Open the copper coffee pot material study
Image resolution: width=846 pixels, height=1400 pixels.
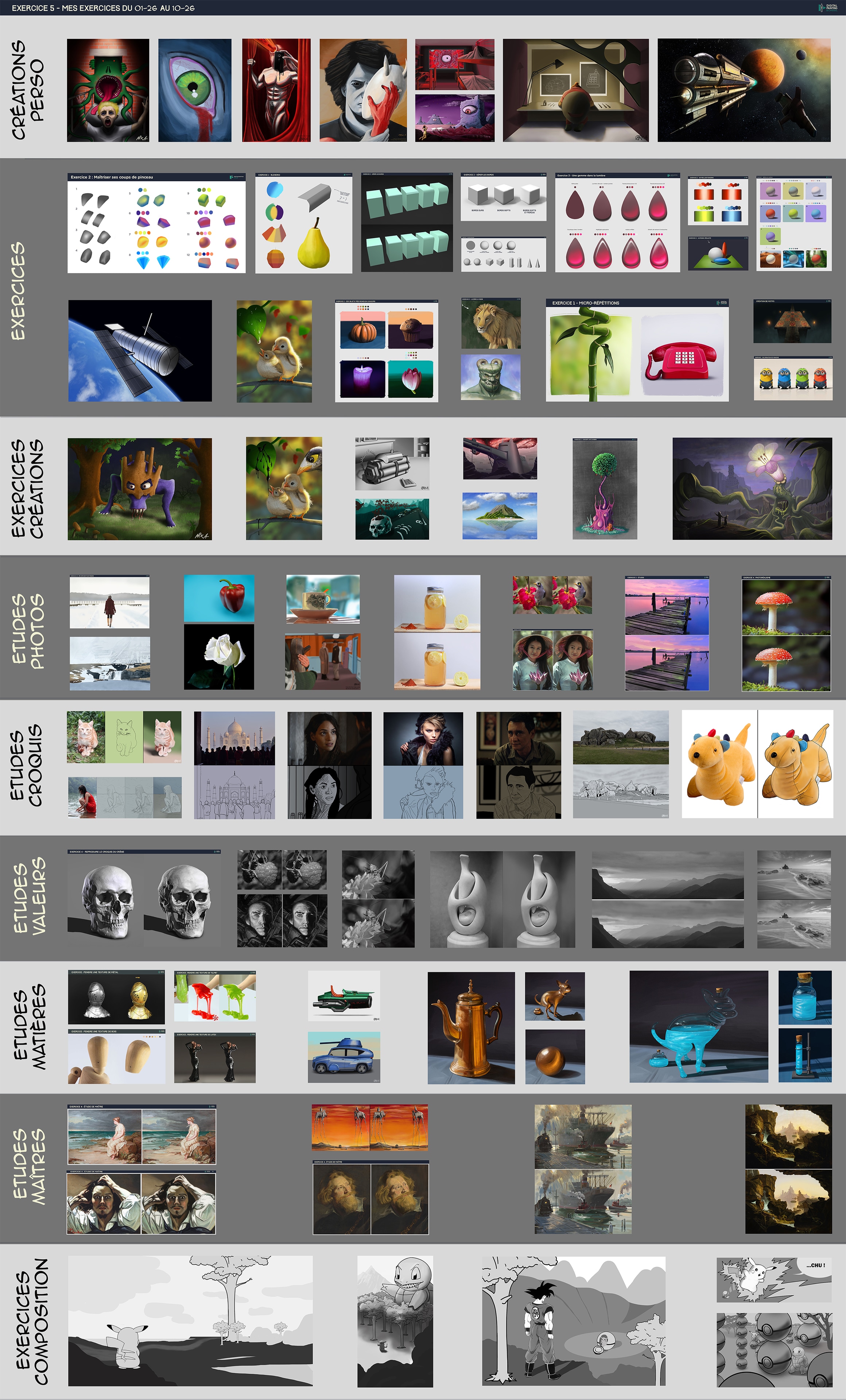click(x=471, y=1028)
